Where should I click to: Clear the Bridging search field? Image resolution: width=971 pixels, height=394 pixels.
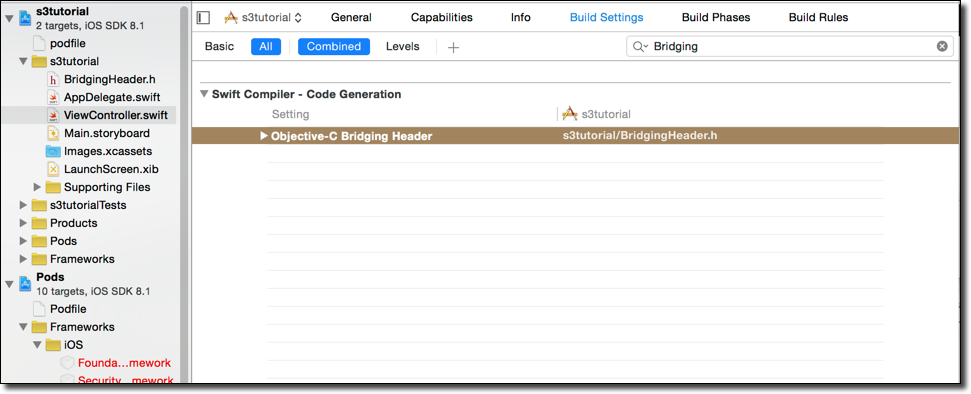(x=942, y=46)
